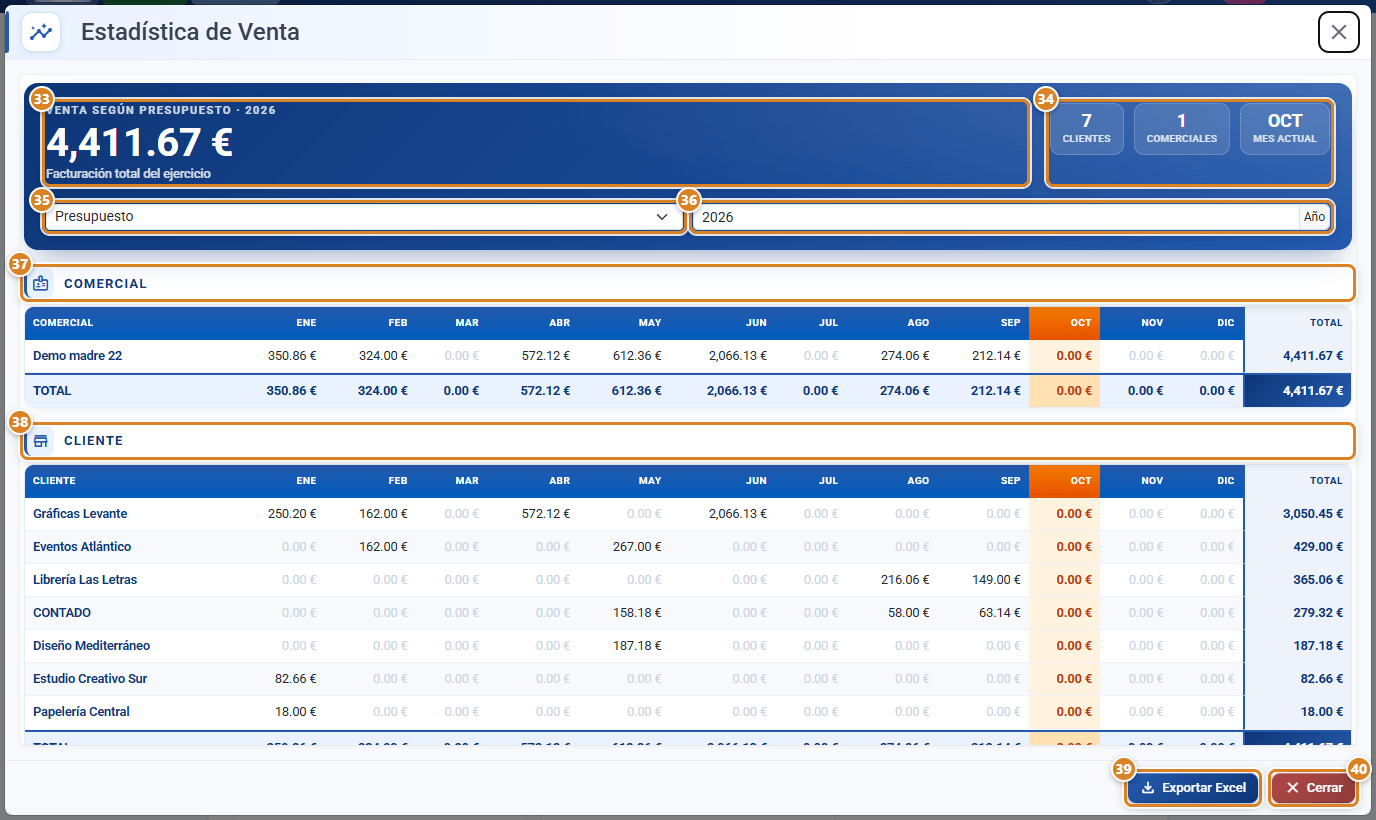
Task: Click the 216.06 € Librería Las Letras value
Action: (x=905, y=580)
